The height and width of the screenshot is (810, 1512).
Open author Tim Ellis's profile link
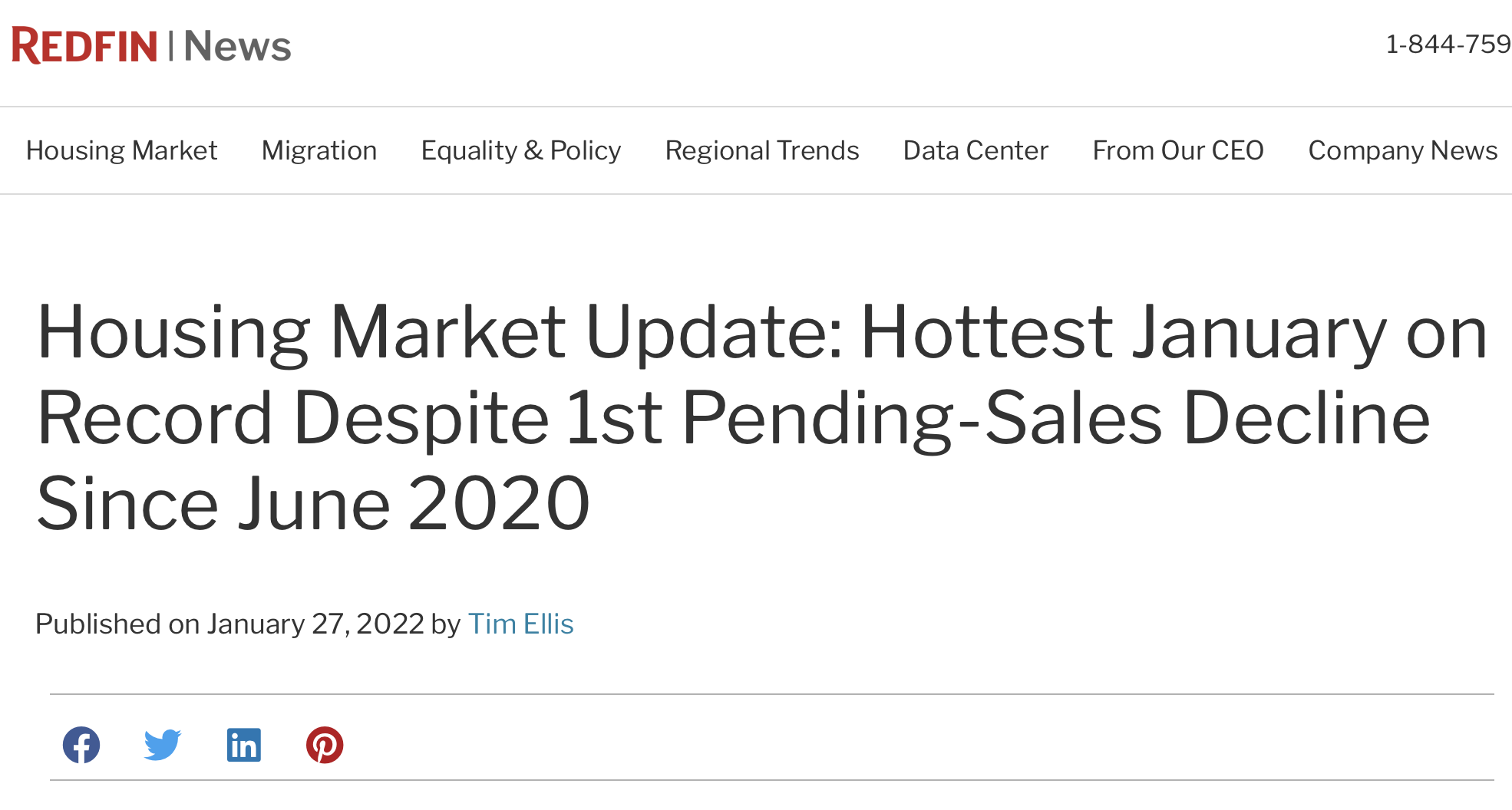[521, 624]
